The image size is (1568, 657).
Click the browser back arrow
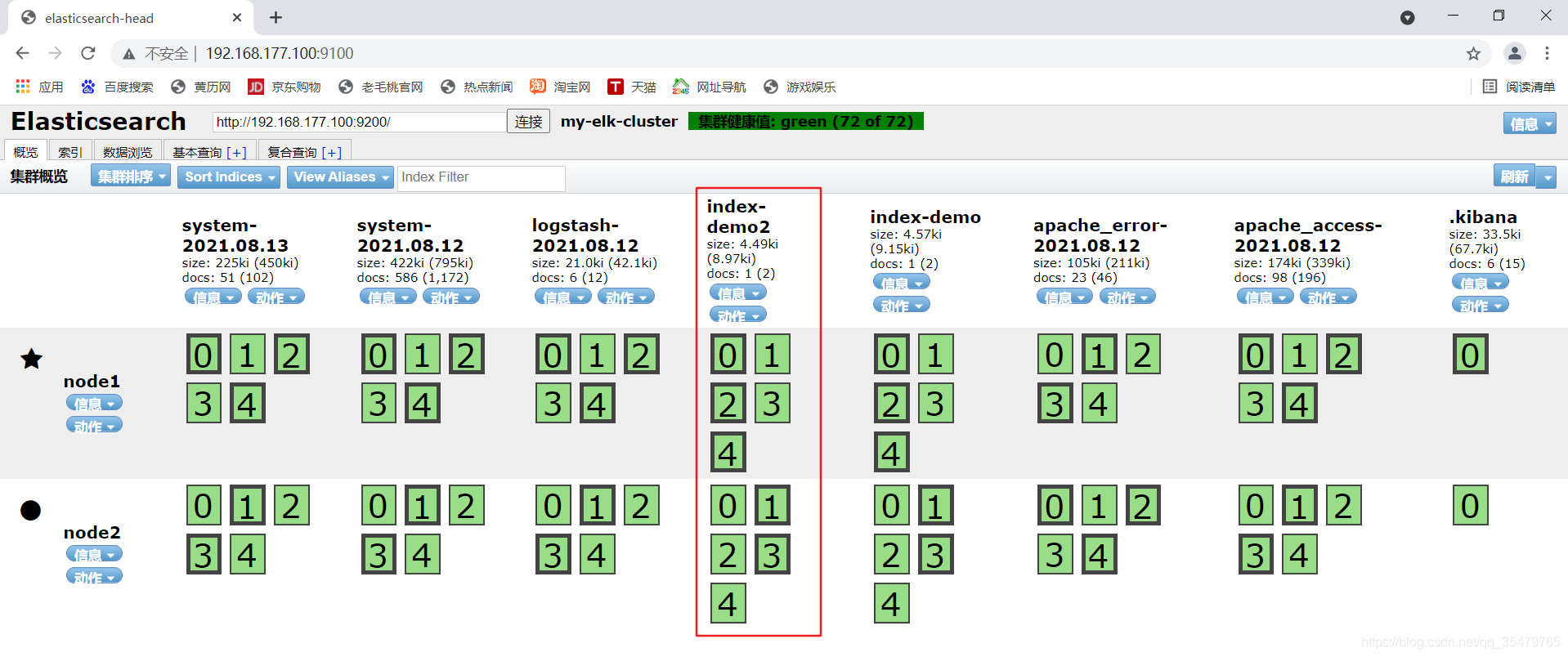point(22,53)
